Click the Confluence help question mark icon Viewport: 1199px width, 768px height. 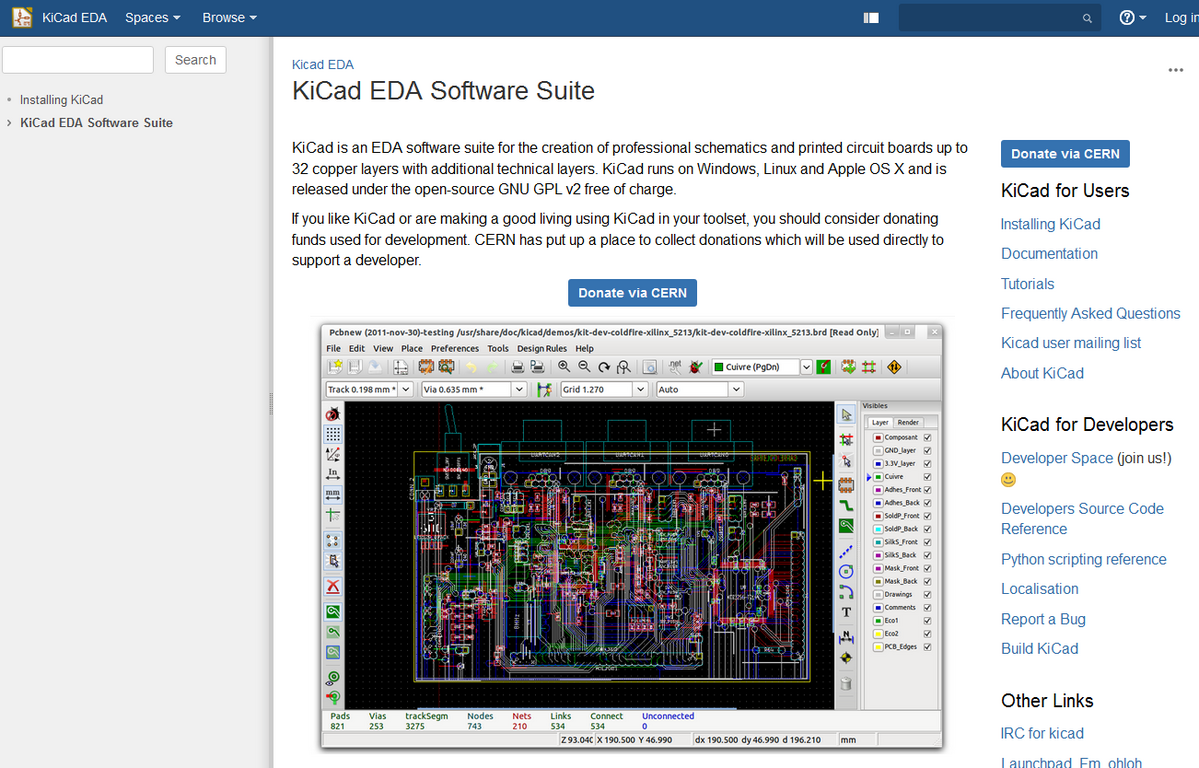click(1127, 18)
